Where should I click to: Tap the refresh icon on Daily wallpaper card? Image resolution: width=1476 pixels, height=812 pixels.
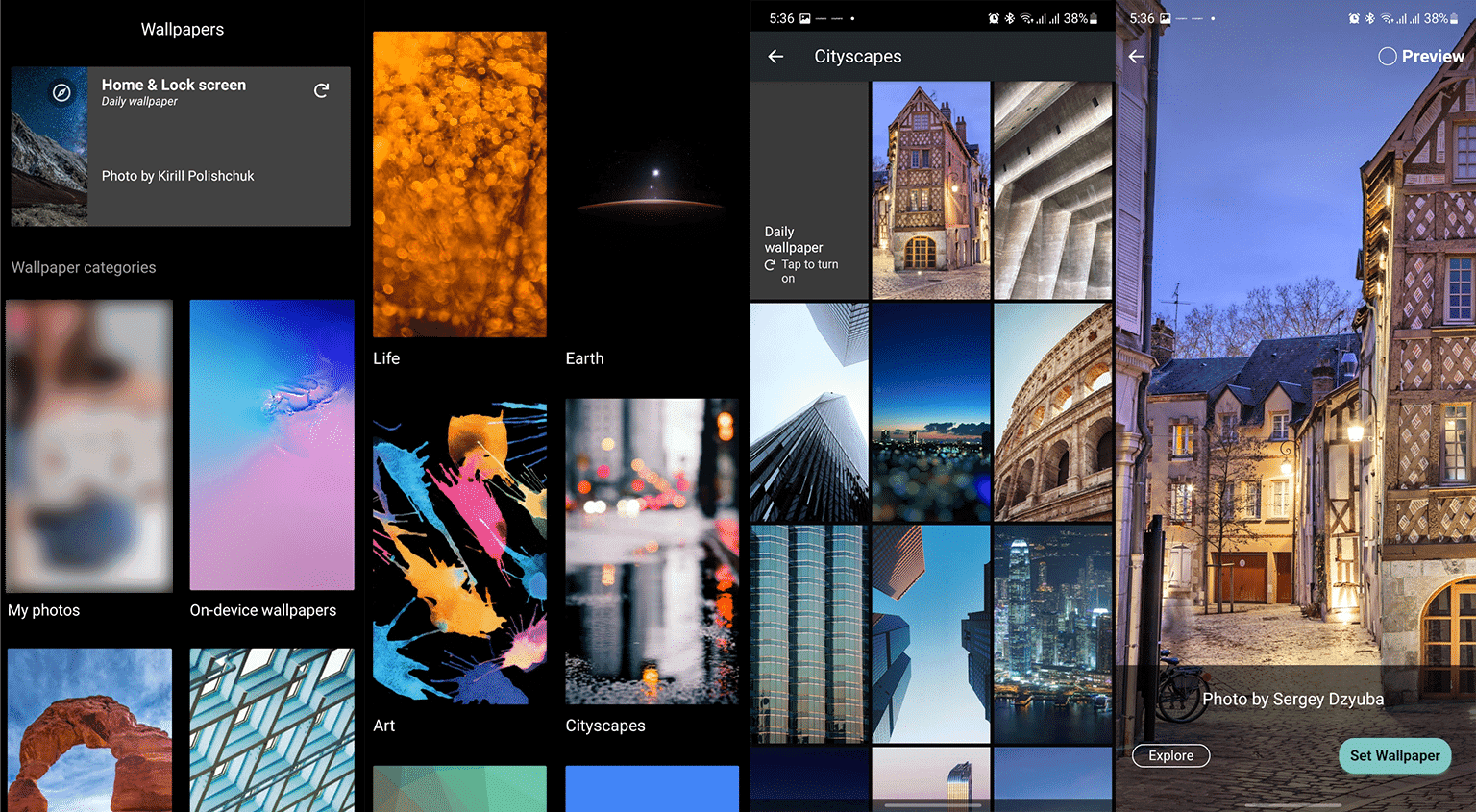pyautogui.click(x=322, y=90)
